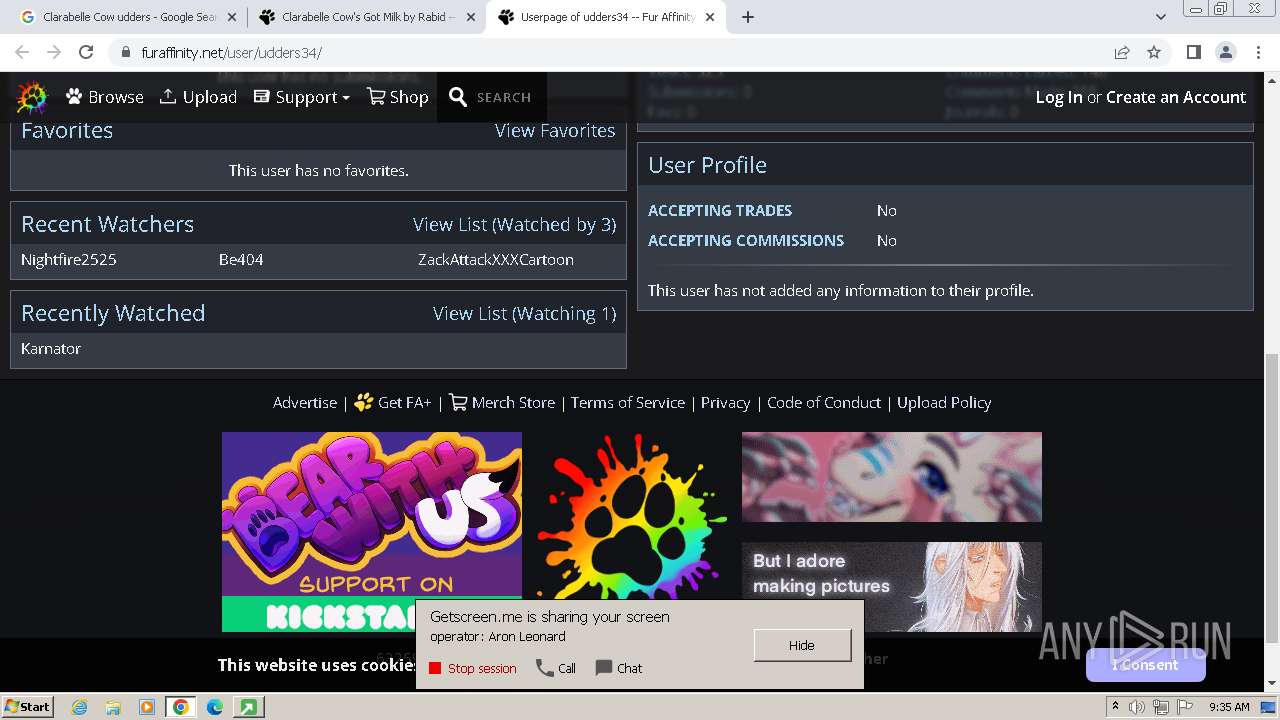Open View Favorites link

555,130
